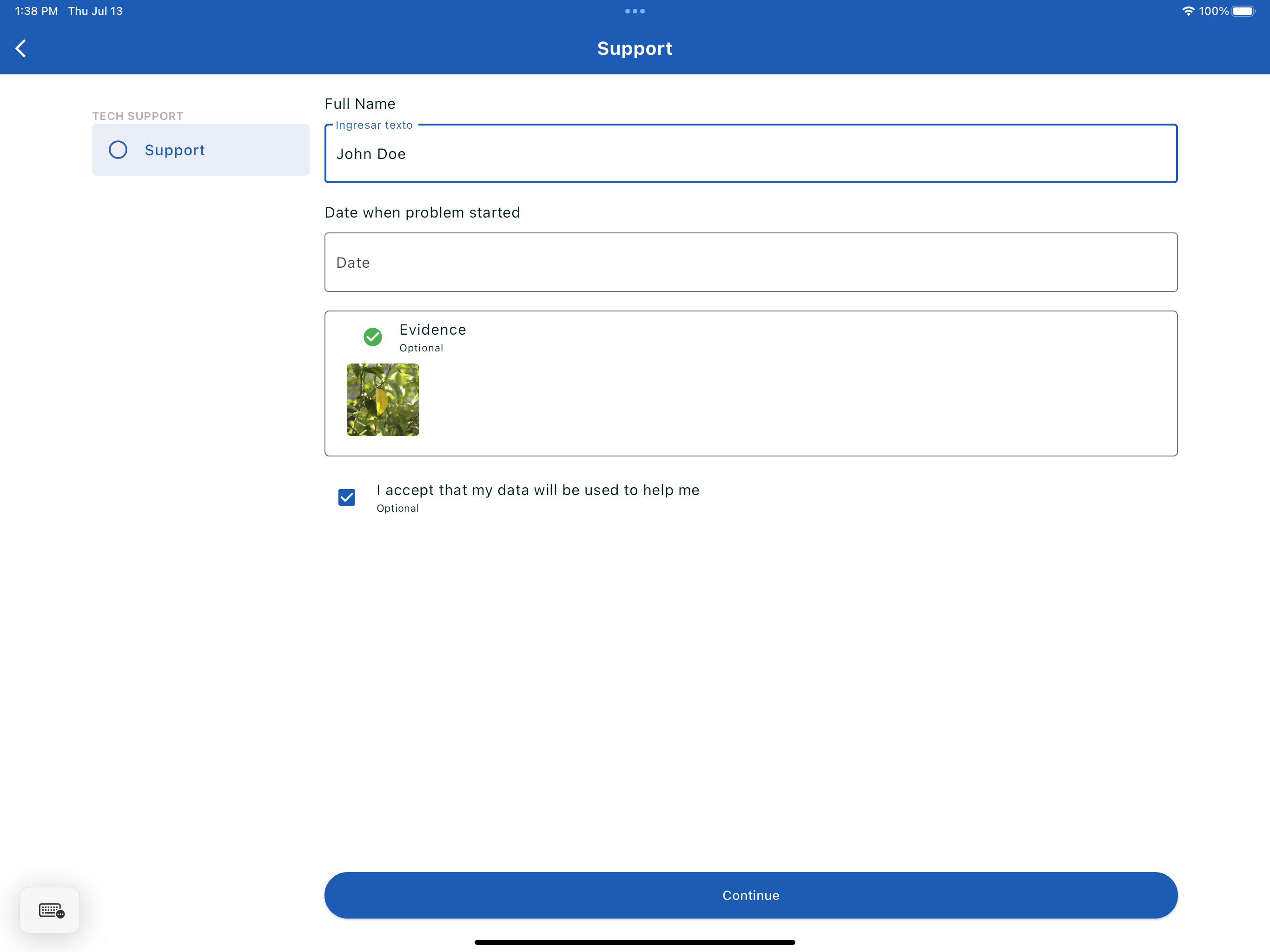Tap the home indicator bar
The width and height of the screenshot is (1270, 952).
tap(635, 942)
